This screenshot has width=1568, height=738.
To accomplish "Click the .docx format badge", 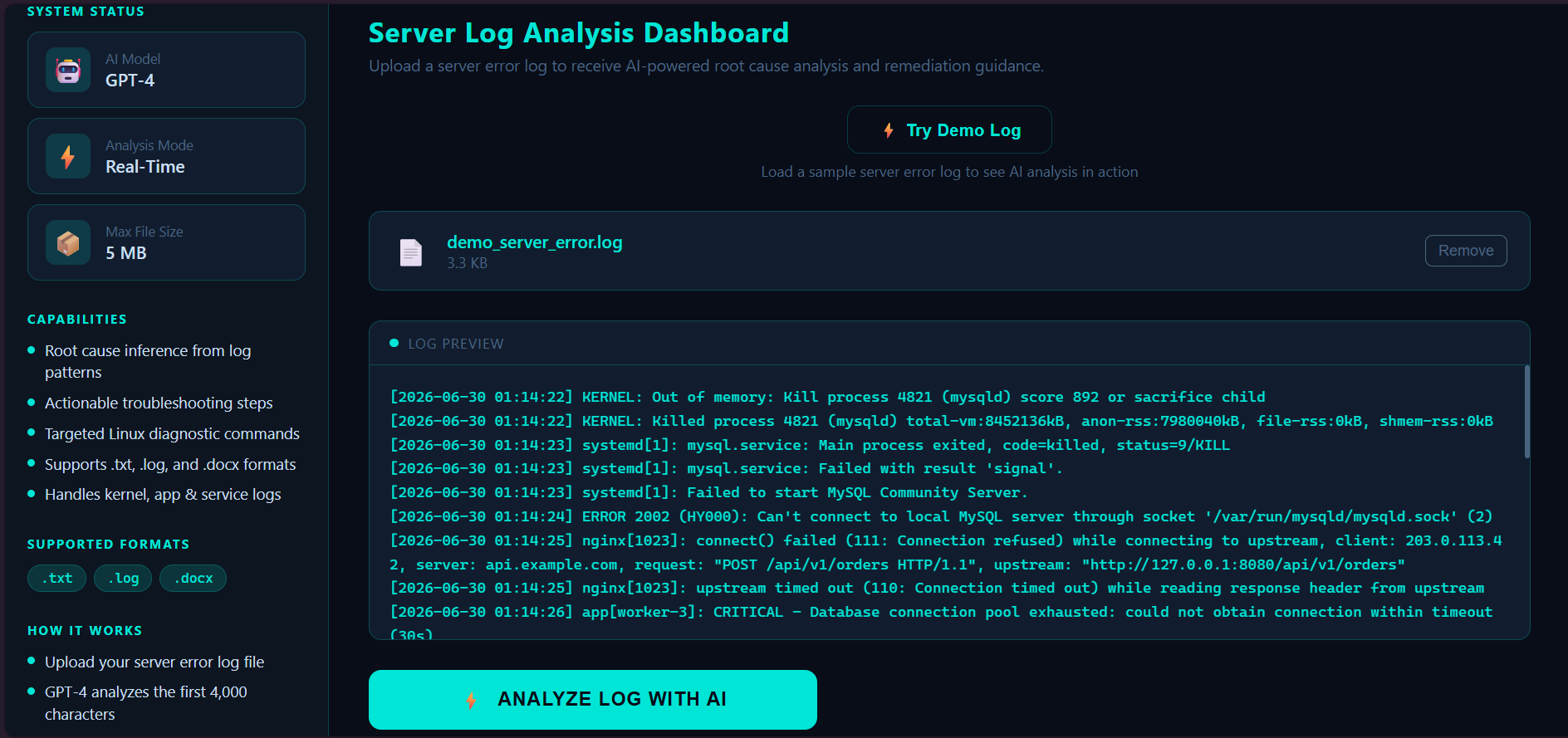I will pos(193,578).
